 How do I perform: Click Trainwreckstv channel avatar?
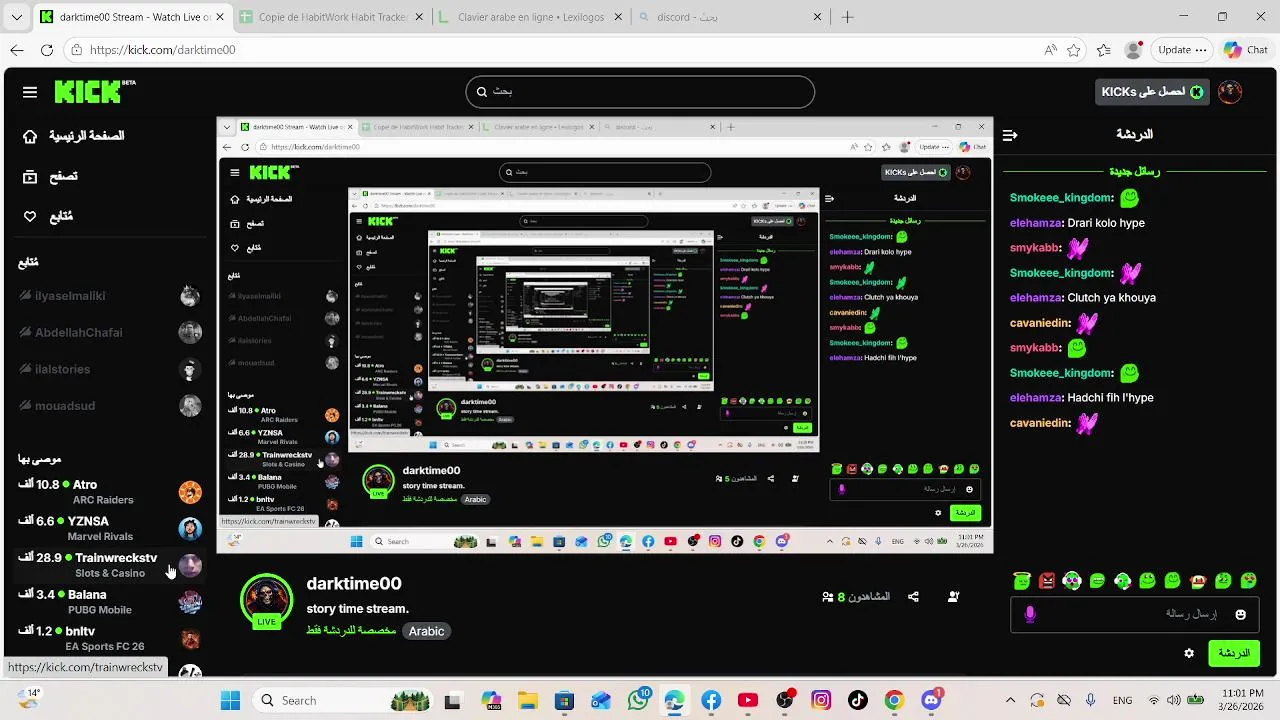coord(190,565)
